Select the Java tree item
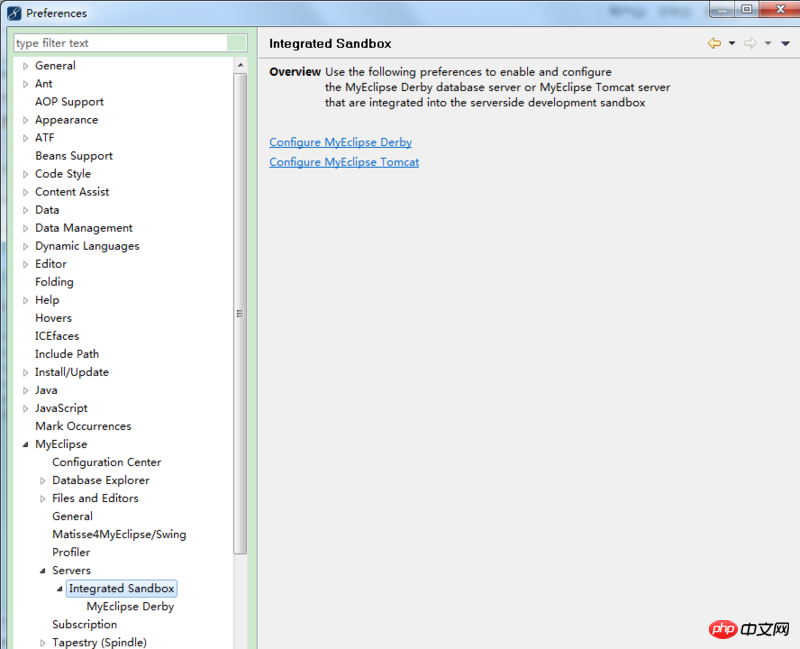 (46, 390)
